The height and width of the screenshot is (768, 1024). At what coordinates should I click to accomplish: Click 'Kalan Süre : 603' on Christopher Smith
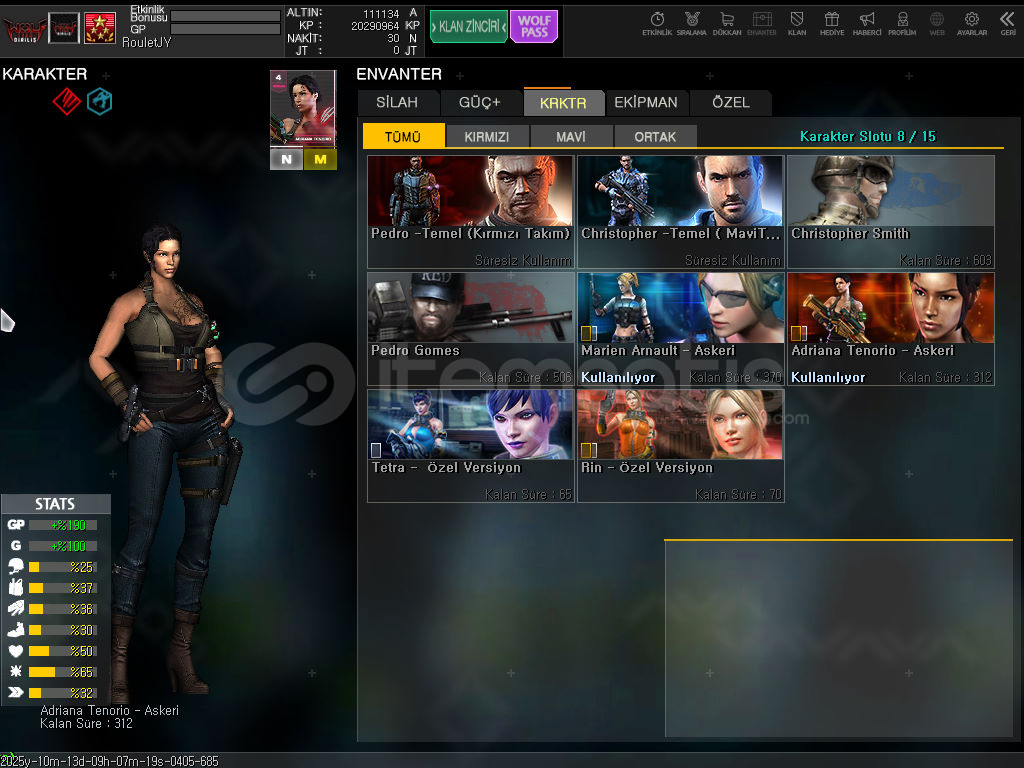[945, 260]
